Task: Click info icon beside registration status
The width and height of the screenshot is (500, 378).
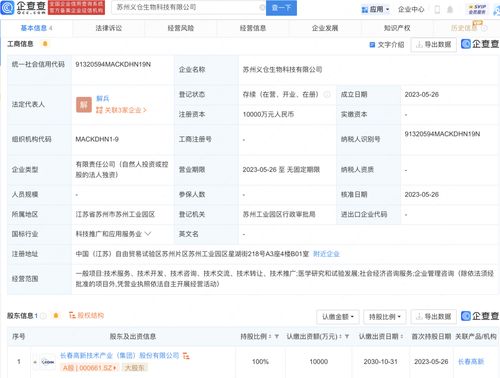Action: click(327, 95)
